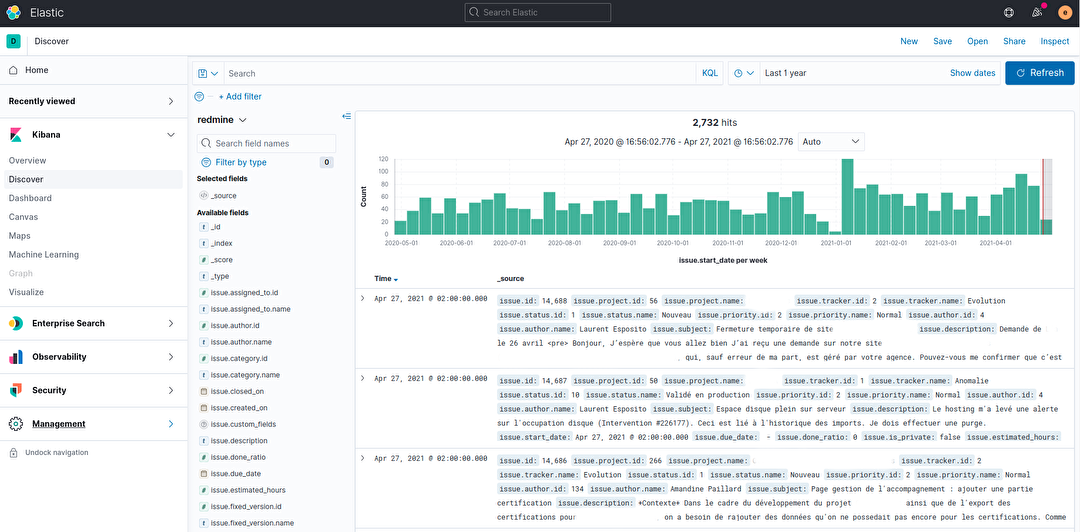Click the _id string type icon
The image size is (1080, 532).
pos(203,227)
